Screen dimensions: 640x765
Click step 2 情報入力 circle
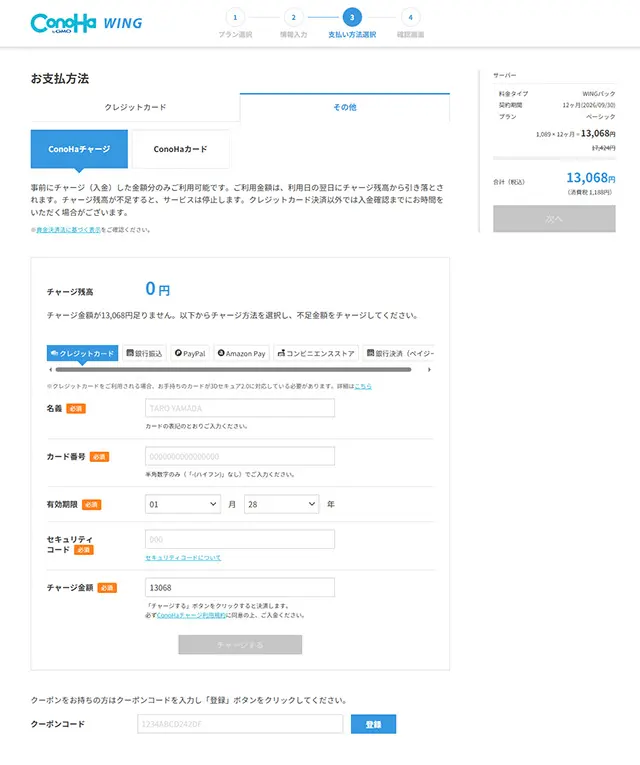[x=293, y=17]
